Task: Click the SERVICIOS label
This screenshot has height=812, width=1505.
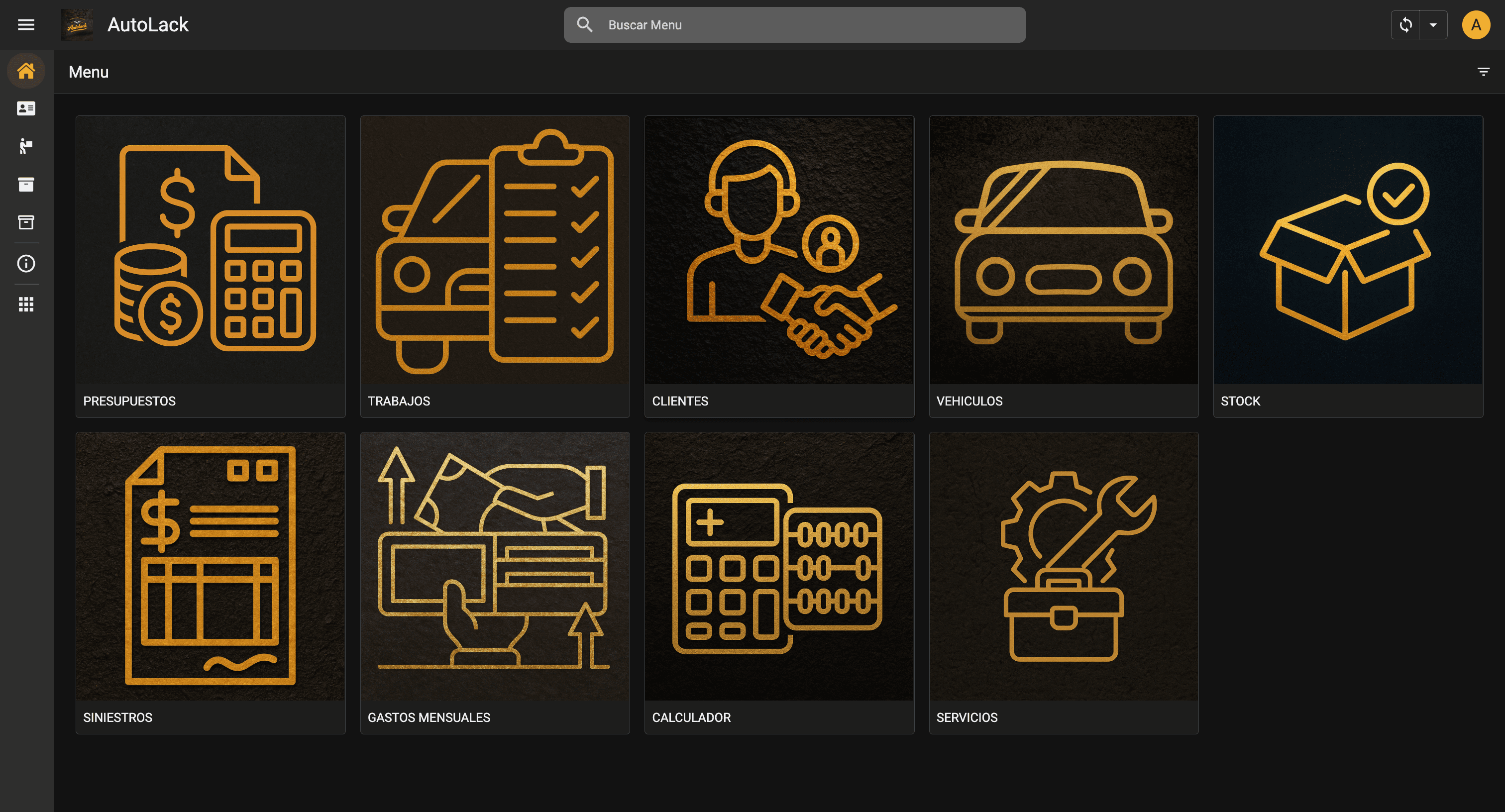Action: point(967,718)
